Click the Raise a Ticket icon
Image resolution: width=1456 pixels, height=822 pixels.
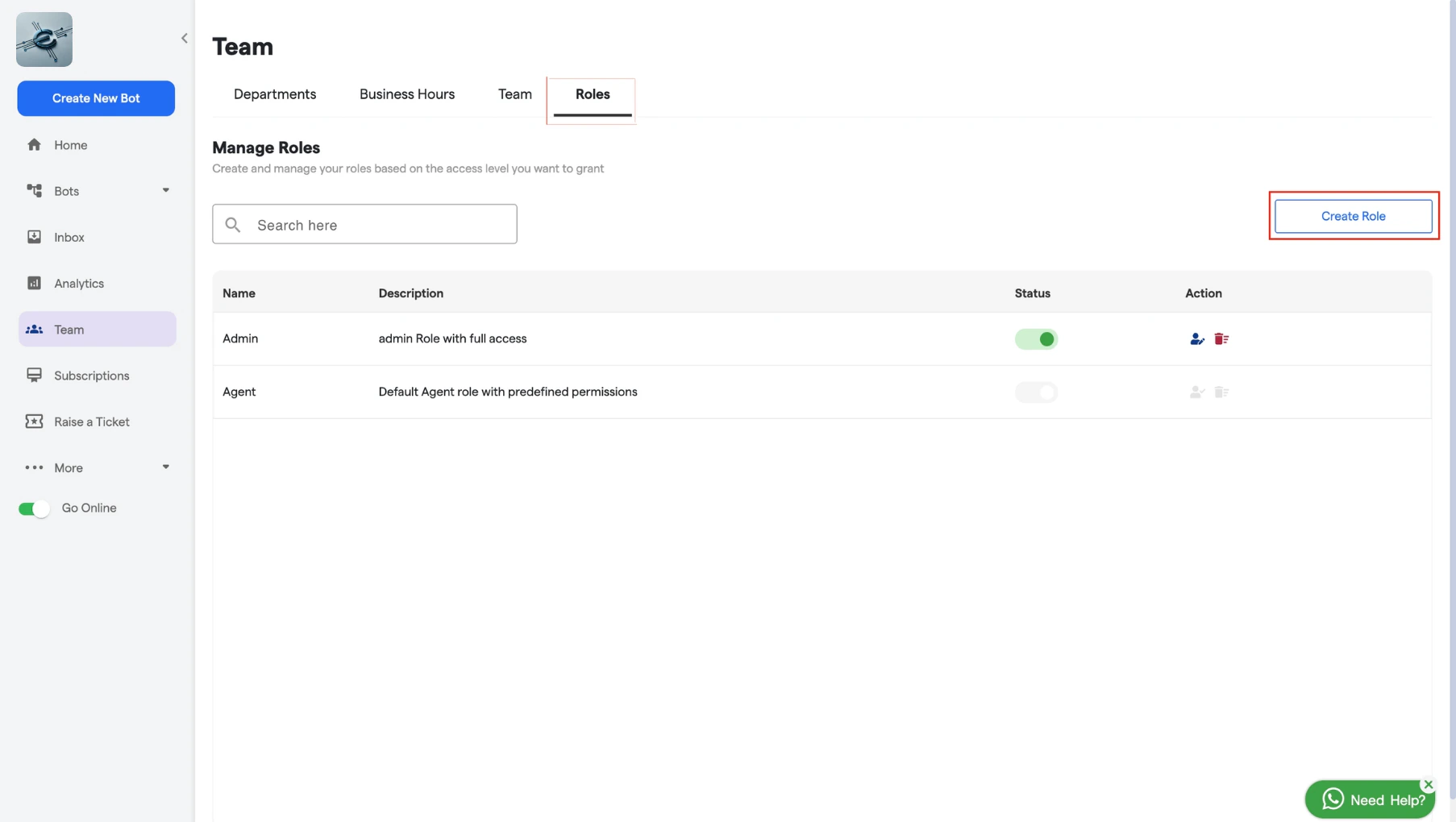(x=34, y=421)
